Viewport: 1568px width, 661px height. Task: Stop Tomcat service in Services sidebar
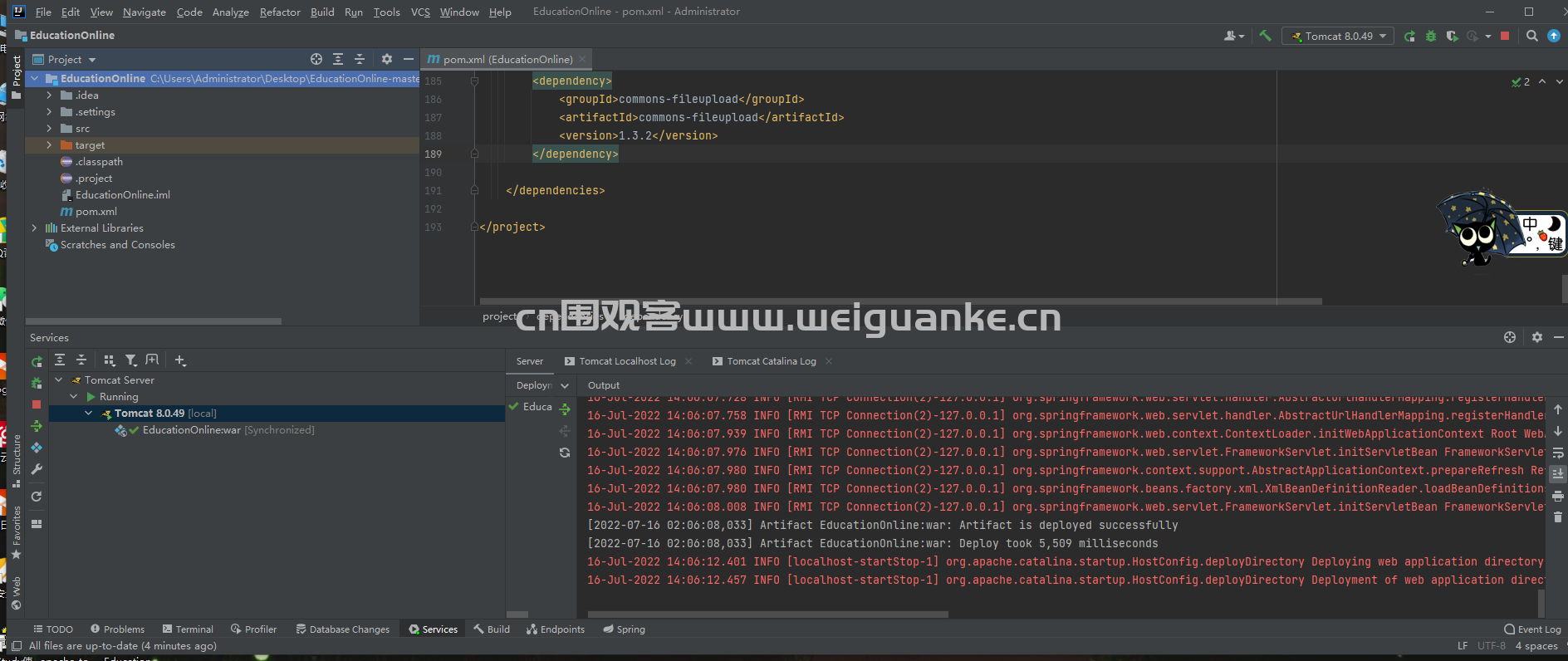[37, 404]
